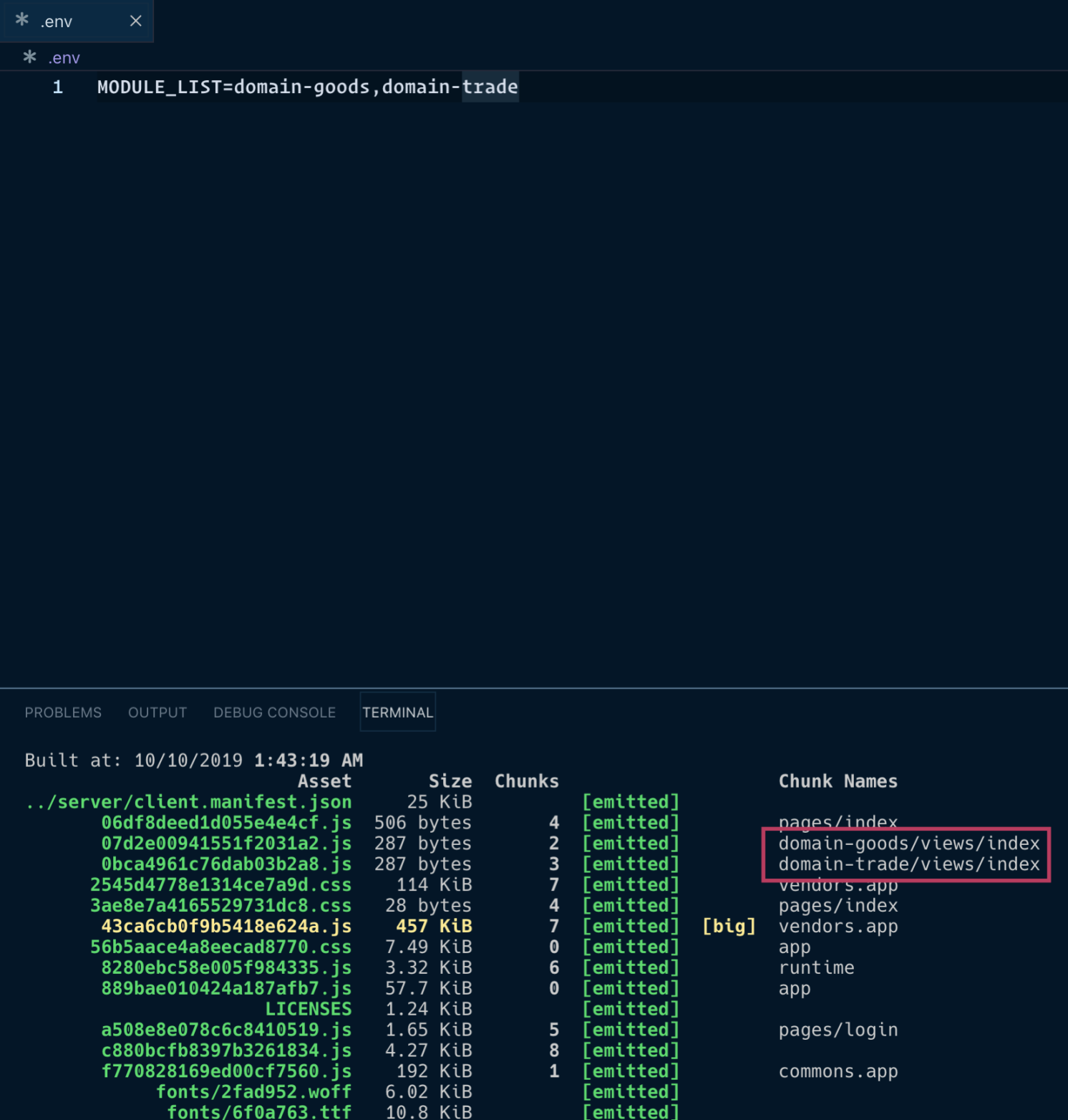Click chunk name 'domain-goods/views/index'
This screenshot has width=1068, height=1120.
(909, 844)
